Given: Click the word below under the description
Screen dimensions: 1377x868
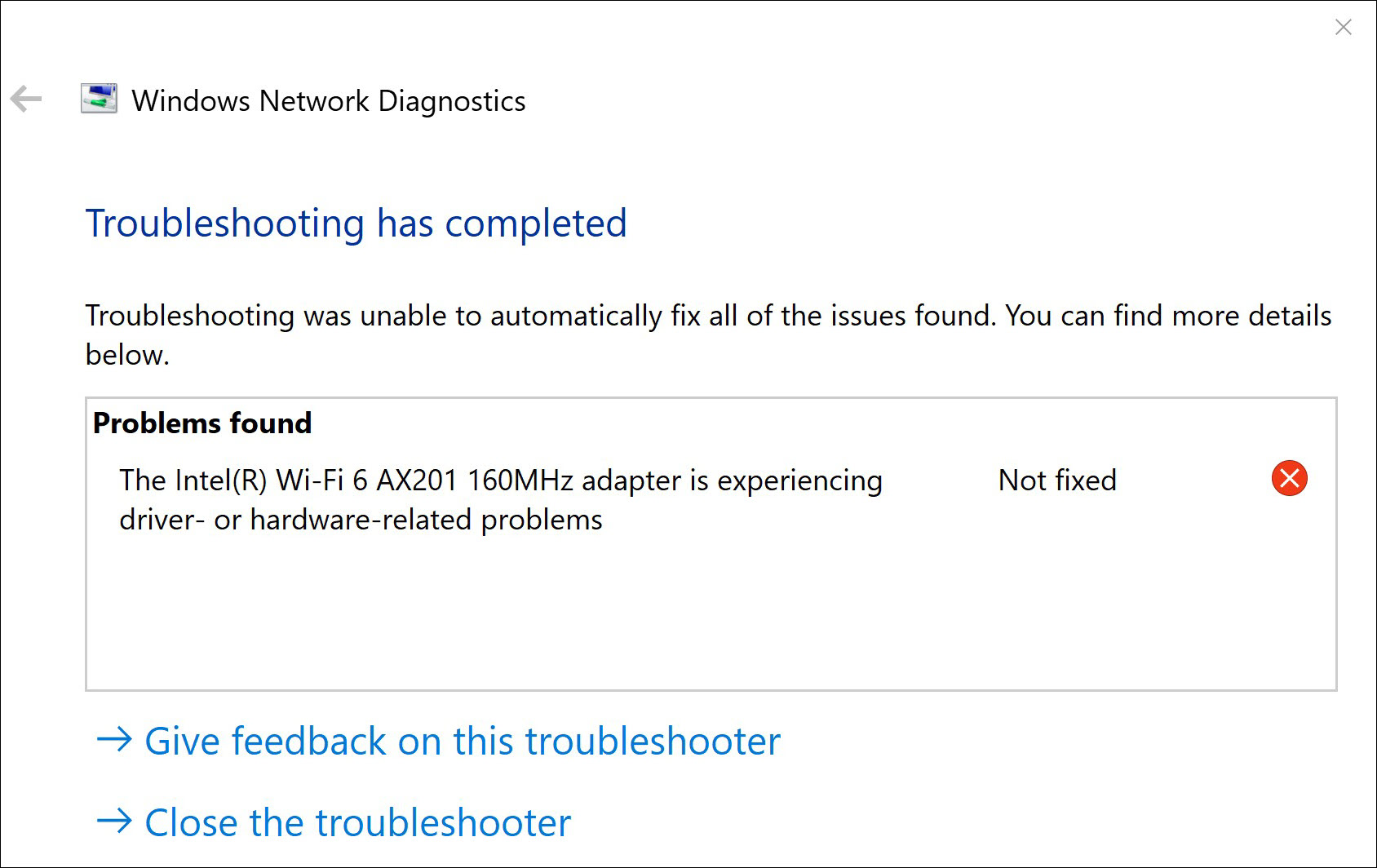Looking at the screenshot, I should [126, 355].
